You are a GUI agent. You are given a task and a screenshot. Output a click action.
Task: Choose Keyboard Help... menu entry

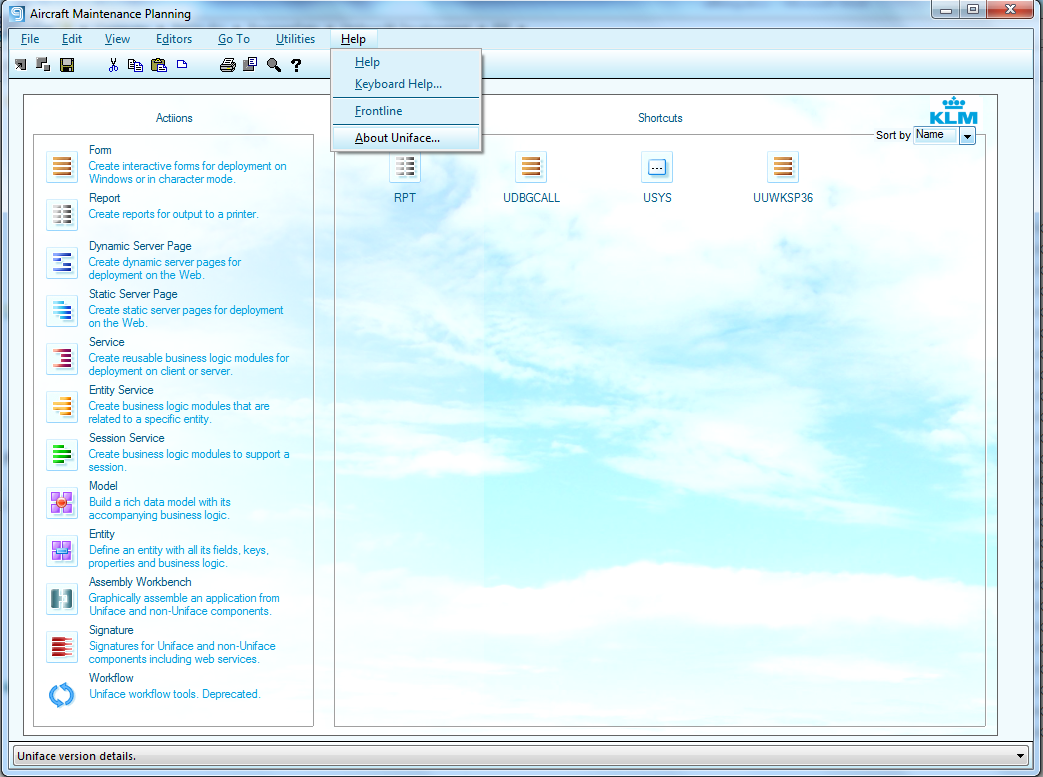(398, 84)
